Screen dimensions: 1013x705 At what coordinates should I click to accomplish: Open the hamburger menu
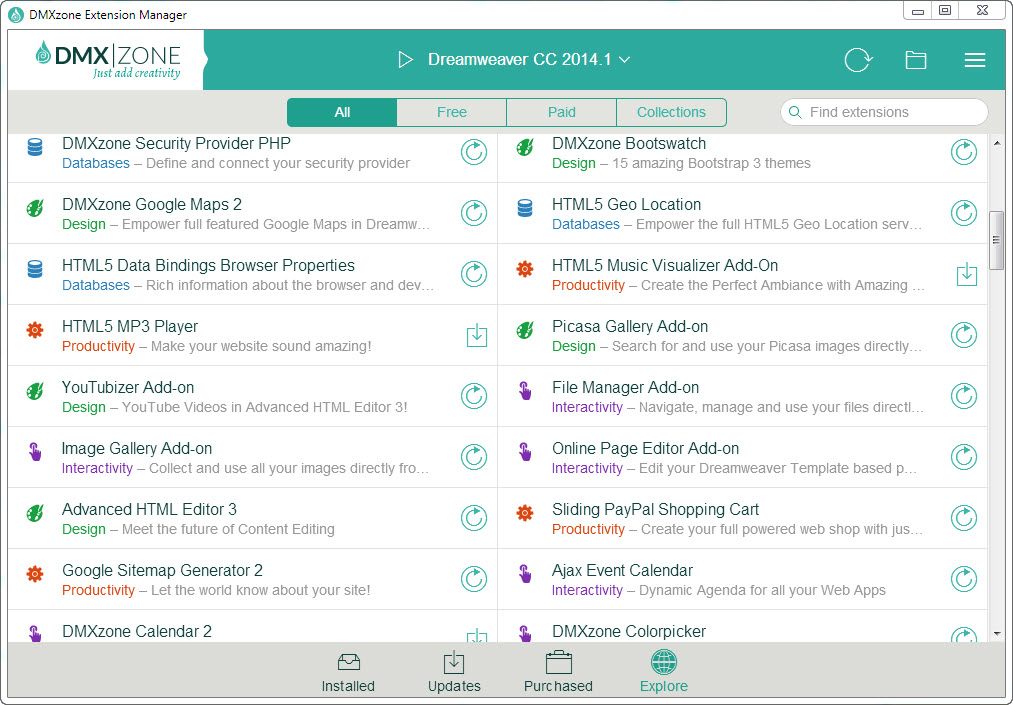click(975, 60)
